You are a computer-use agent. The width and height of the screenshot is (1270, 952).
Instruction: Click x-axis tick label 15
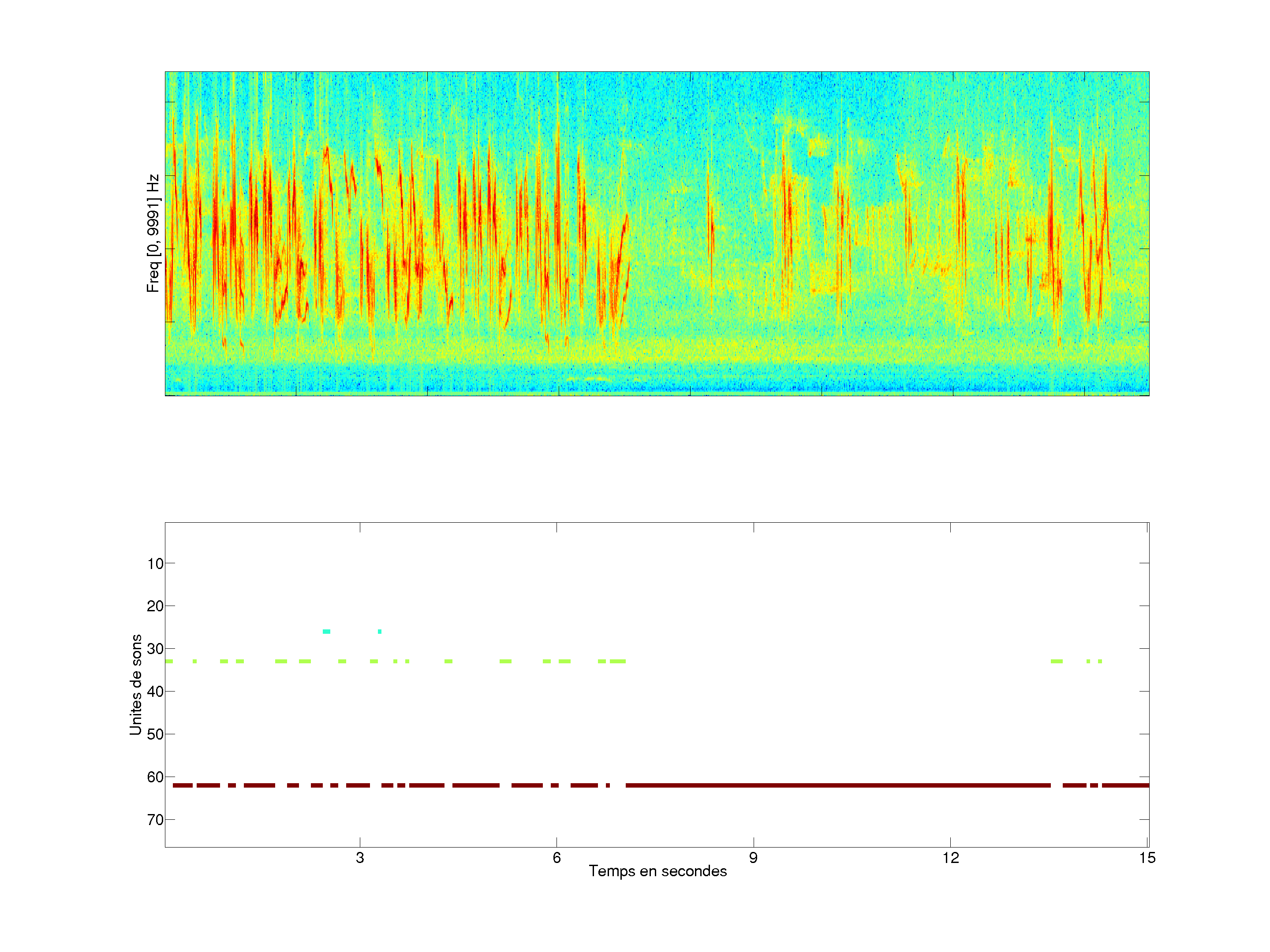coord(1147,858)
